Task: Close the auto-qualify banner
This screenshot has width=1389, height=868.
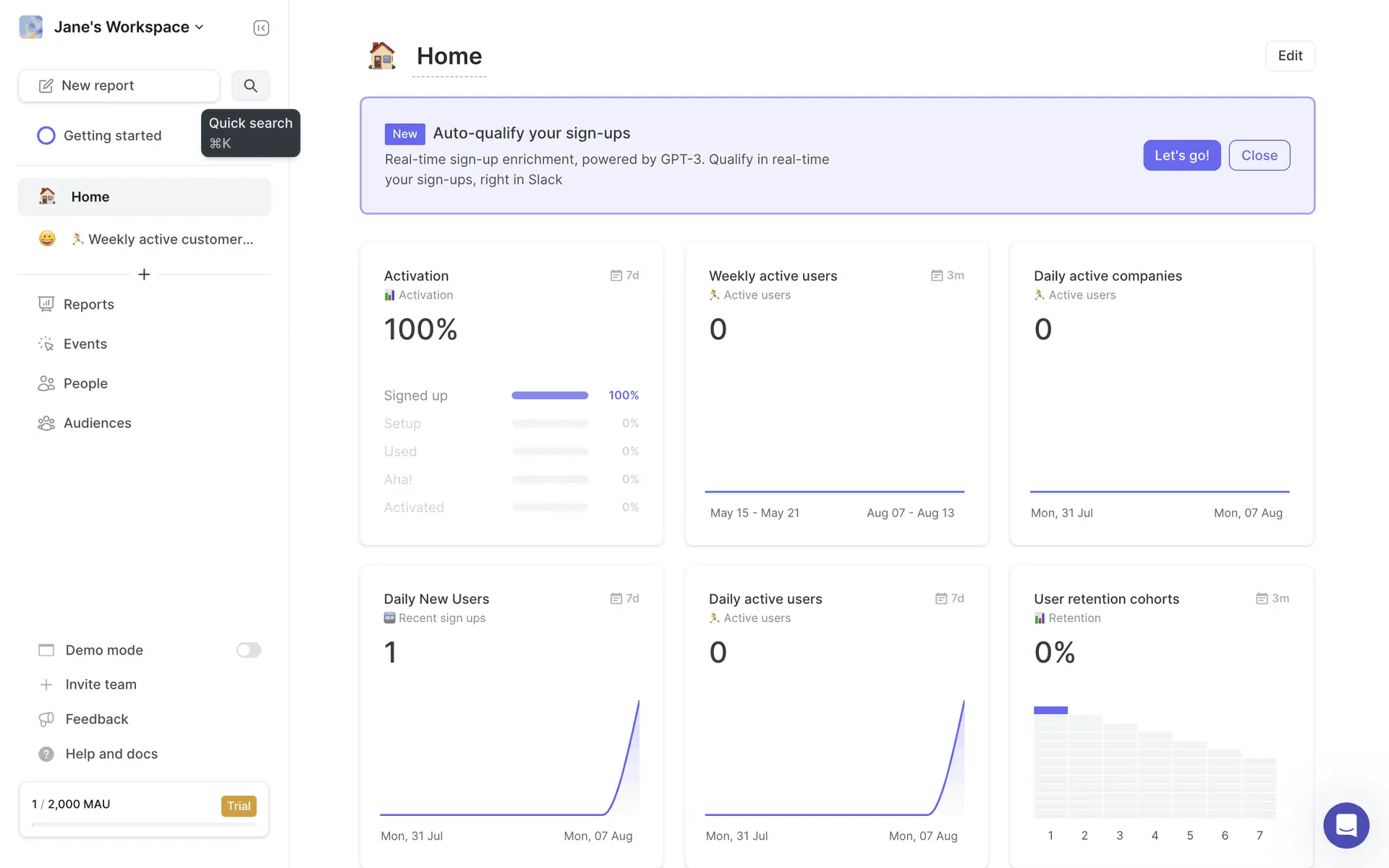Action: [1259, 156]
